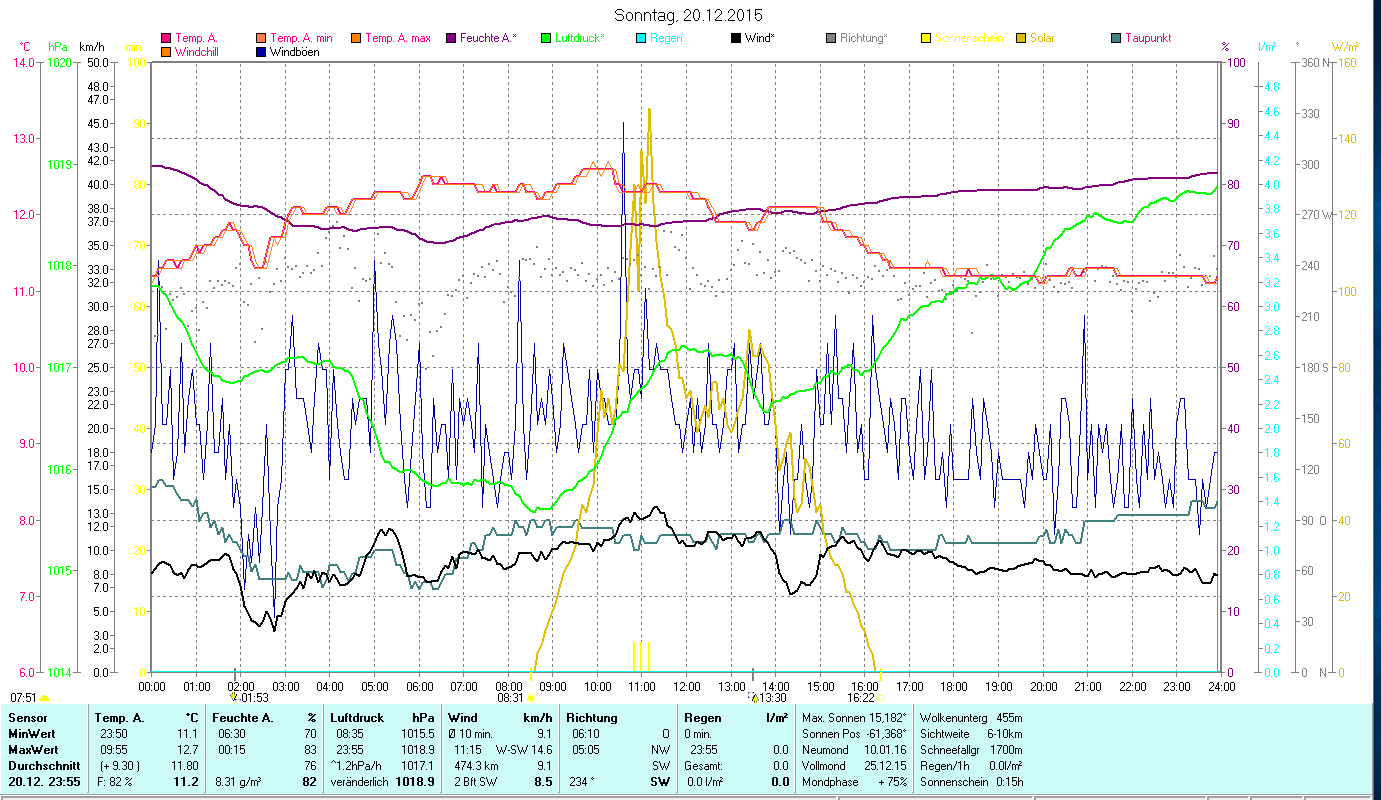Click the Feuchte A.* legend label

pos(488,39)
